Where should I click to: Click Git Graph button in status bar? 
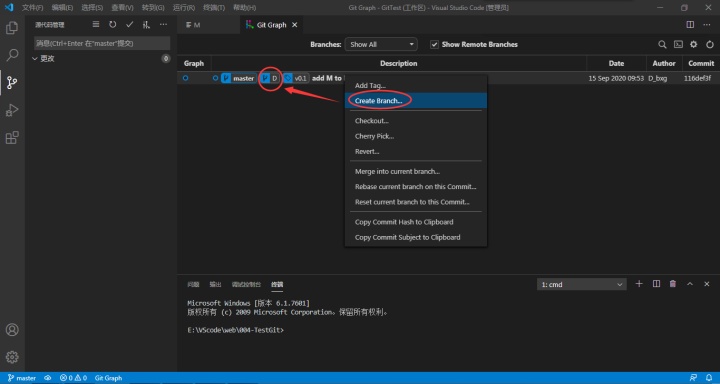point(108,378)
